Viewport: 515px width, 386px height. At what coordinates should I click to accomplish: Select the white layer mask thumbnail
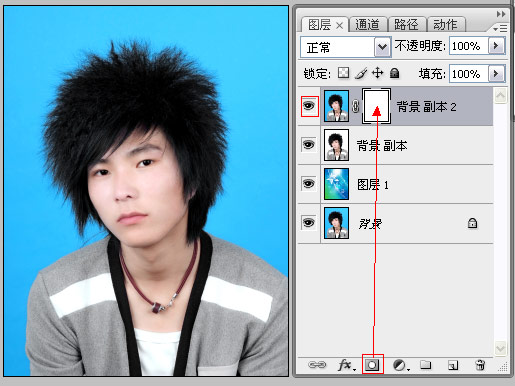[376, 106]
